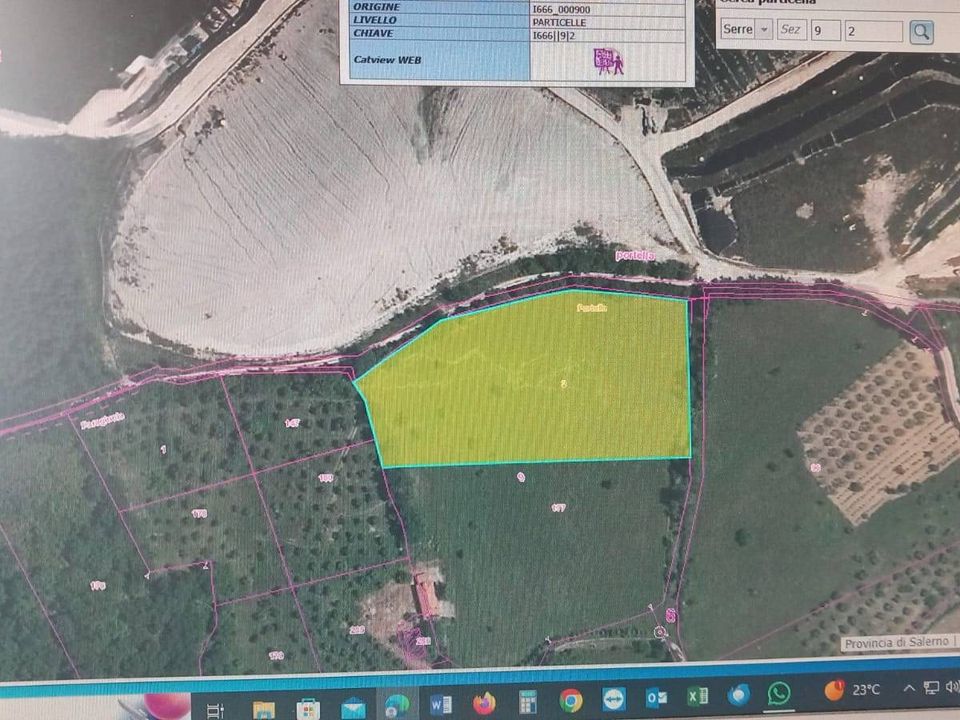The width and height of the screenshot is (960, 720).
Task: Click the Provincia di Salerno attribution
Action: (896, 642)
